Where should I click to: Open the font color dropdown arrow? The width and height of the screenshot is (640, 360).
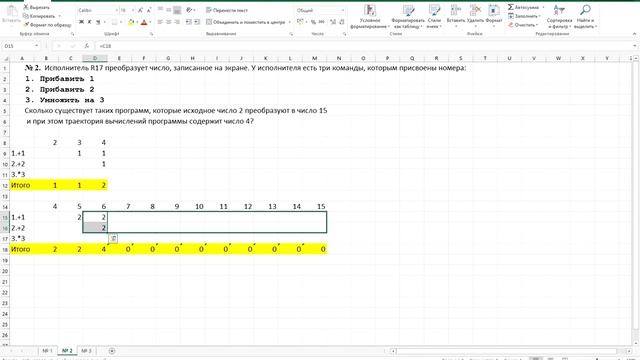[x=150, y=22]
